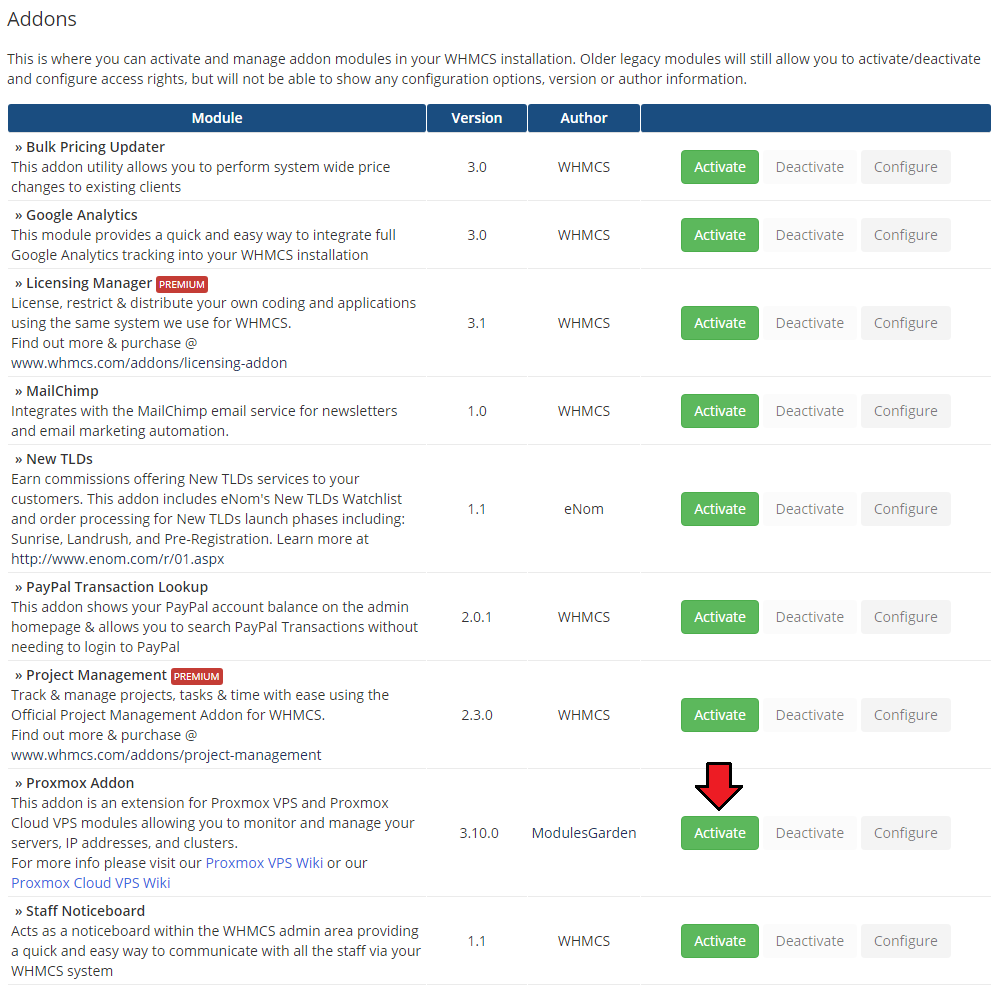Screen dimensions: 998x1001
Task: Open Configure for Bulk Pricing Updater
Action: coord(905,167)
